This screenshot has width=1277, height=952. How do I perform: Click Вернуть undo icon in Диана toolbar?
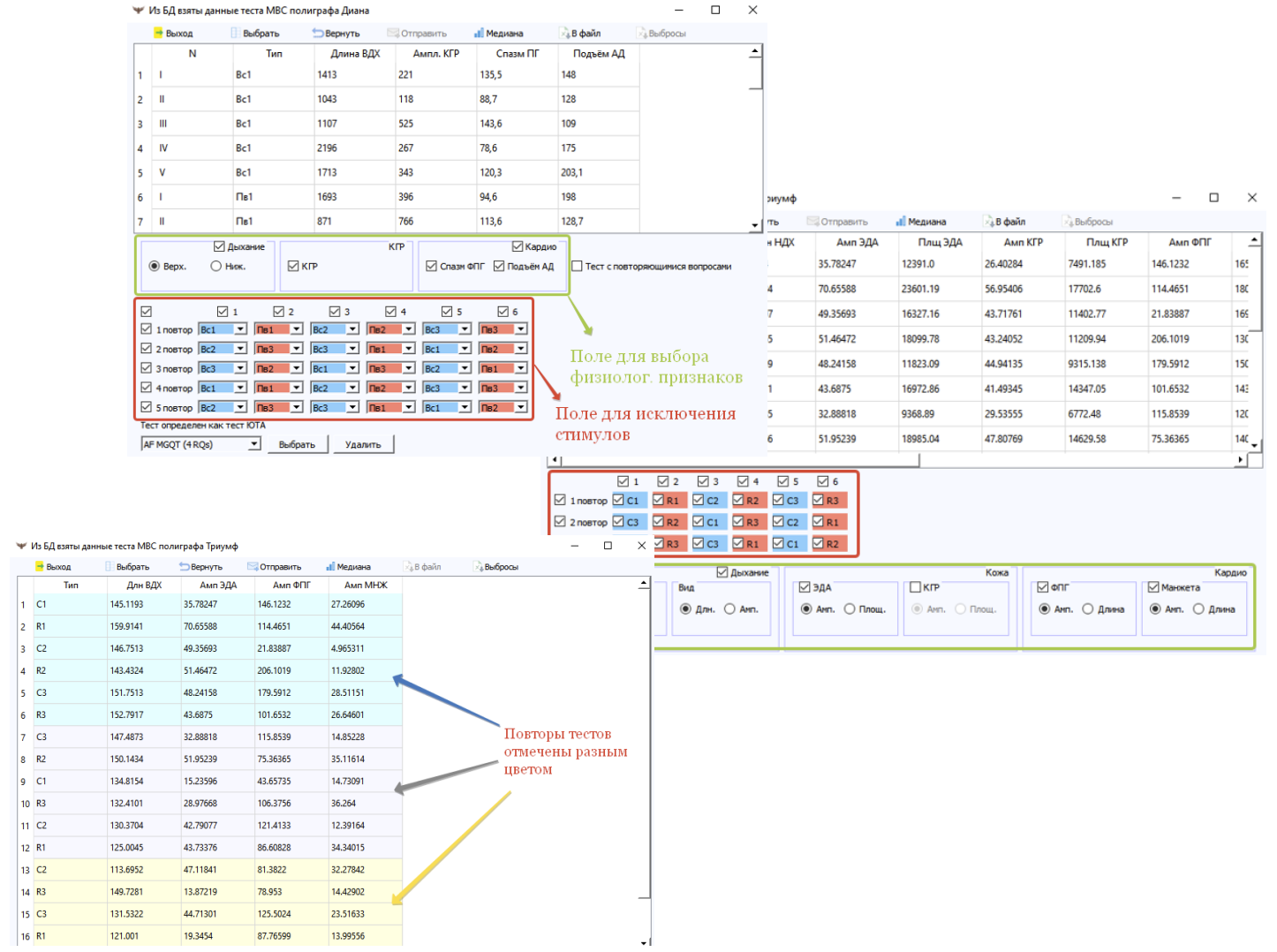(318, 34)
